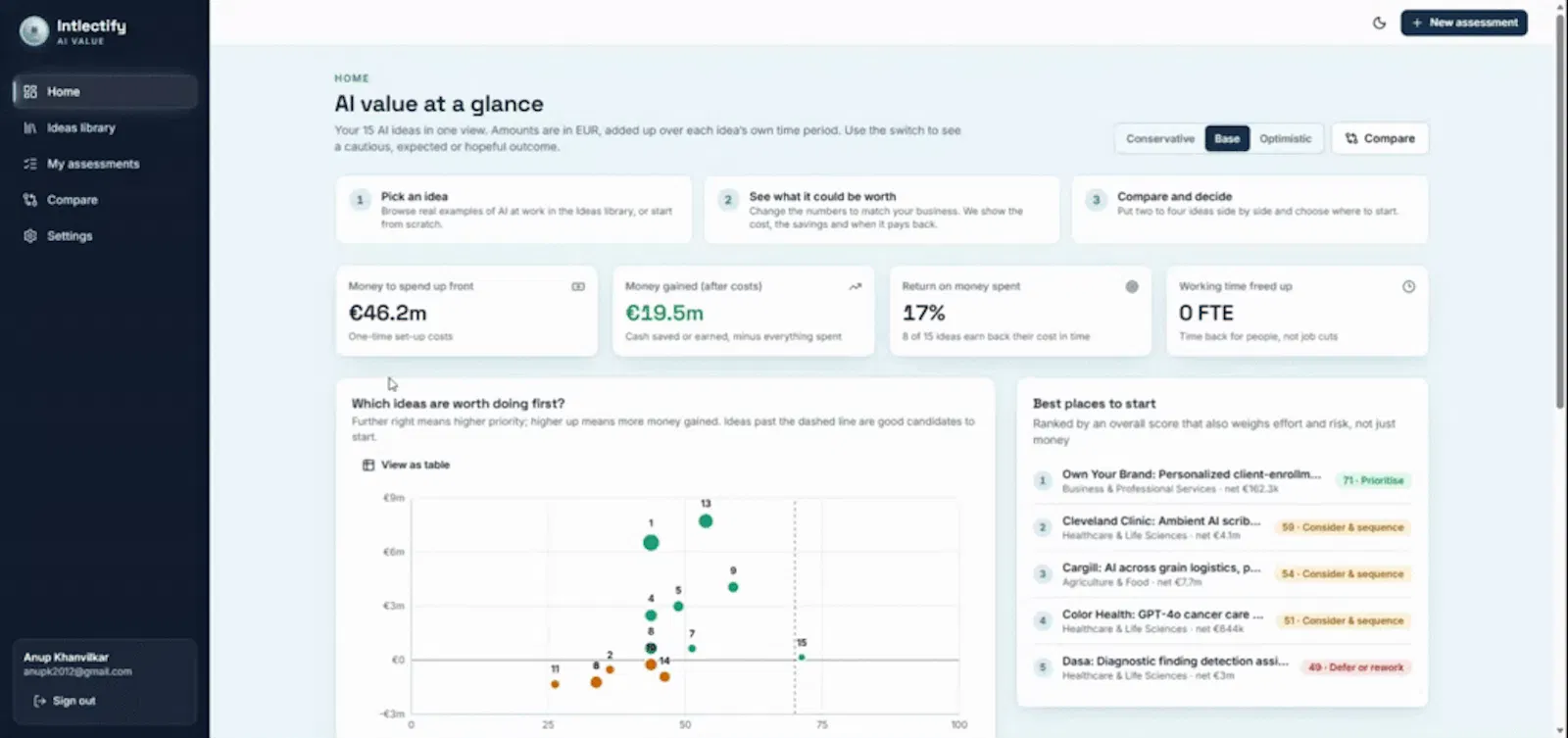Open Settings via the gear icon

[30, 236]
